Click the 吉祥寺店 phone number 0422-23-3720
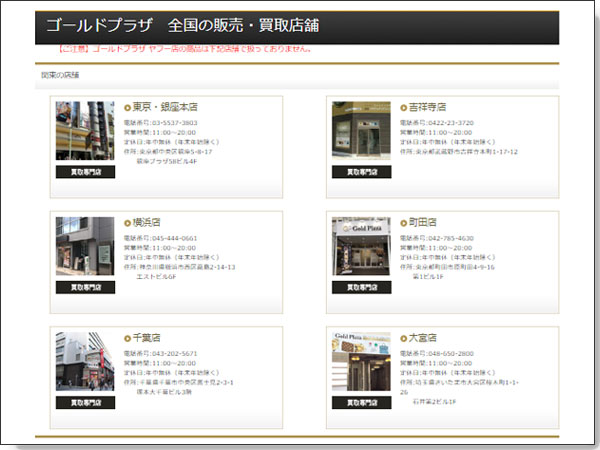Viewport: 600px width, 450px height. pyautogui.click(x=451, y=123)
